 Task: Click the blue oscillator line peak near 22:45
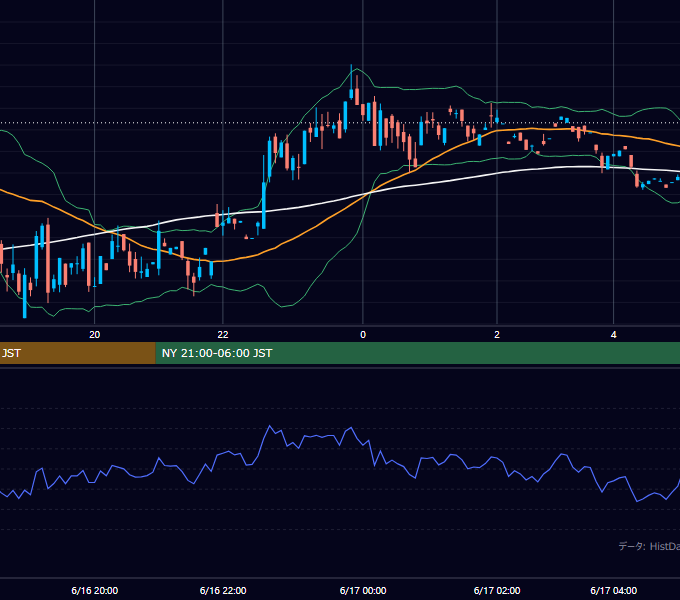(270, 426)
